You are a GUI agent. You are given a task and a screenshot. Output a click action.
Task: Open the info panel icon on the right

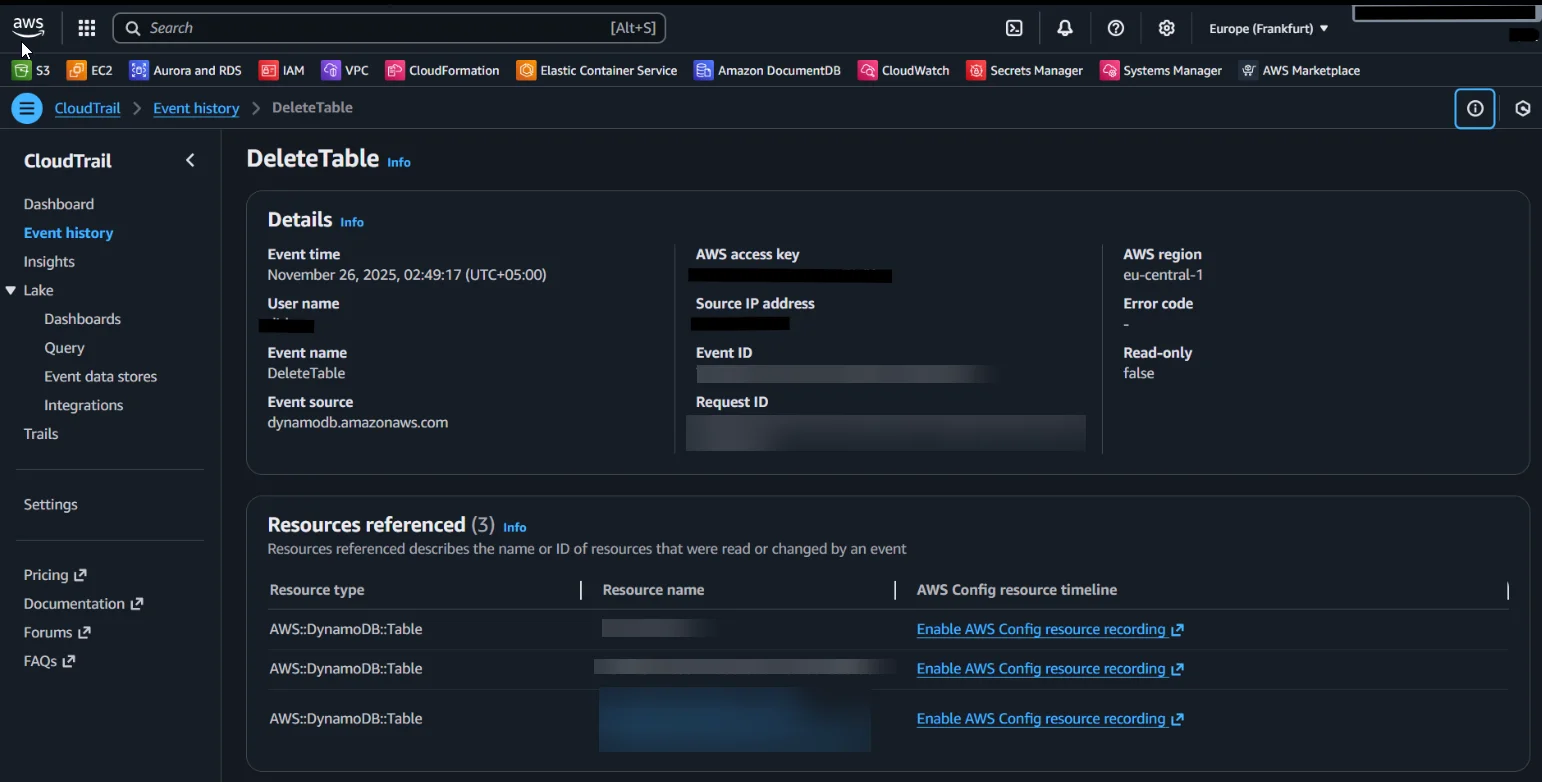coord(1474,108)
